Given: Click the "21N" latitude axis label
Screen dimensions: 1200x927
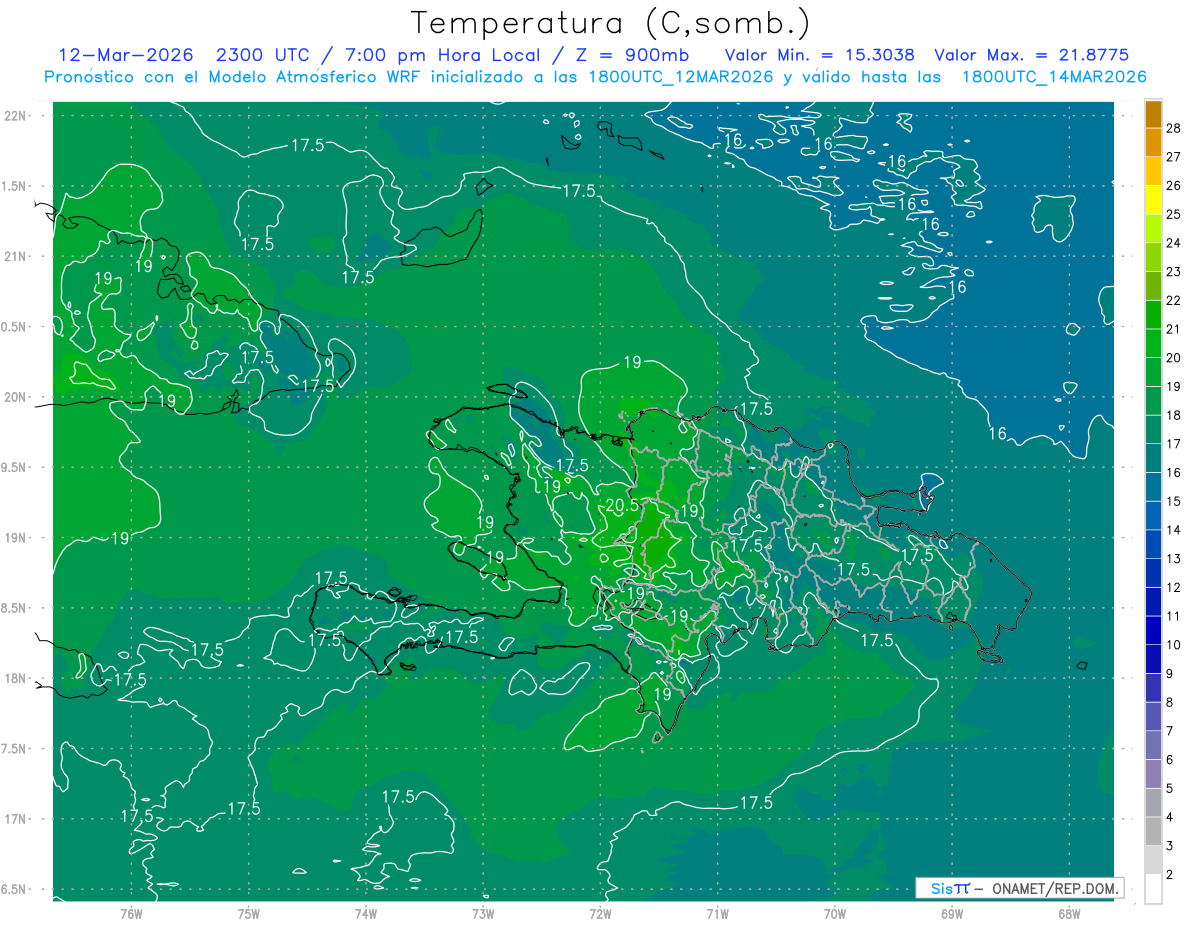Looking at the screenshot, I should 15,256.
